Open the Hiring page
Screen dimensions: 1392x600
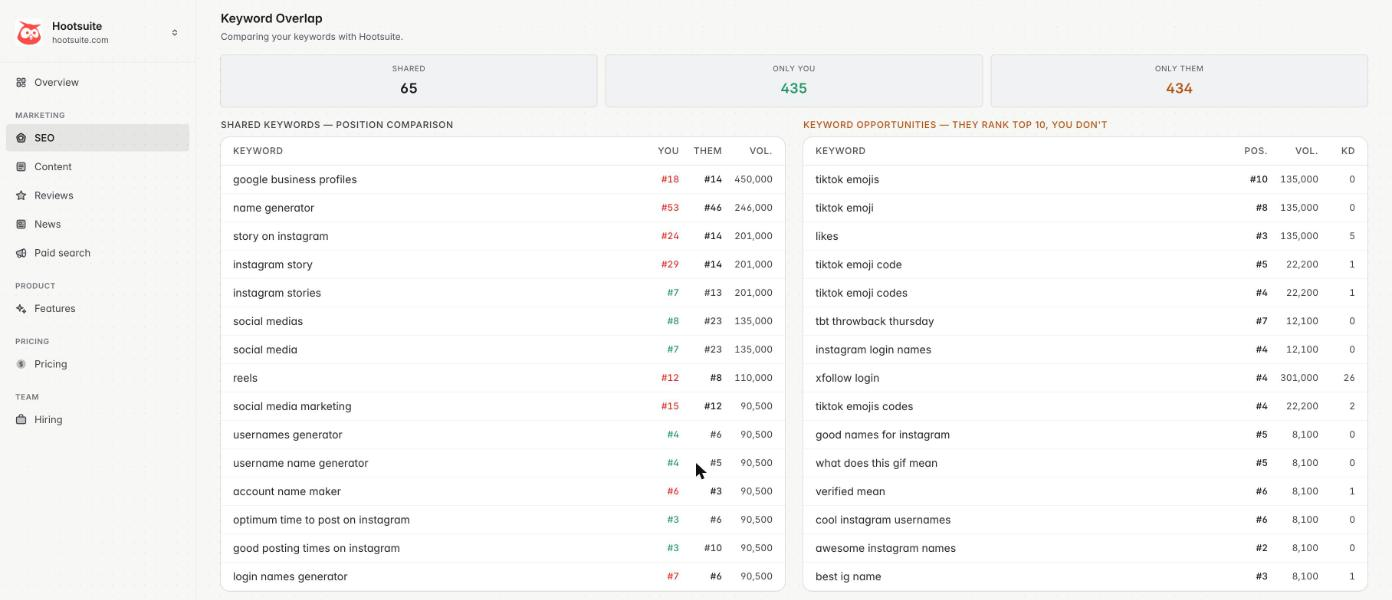(x=97, y=420)
